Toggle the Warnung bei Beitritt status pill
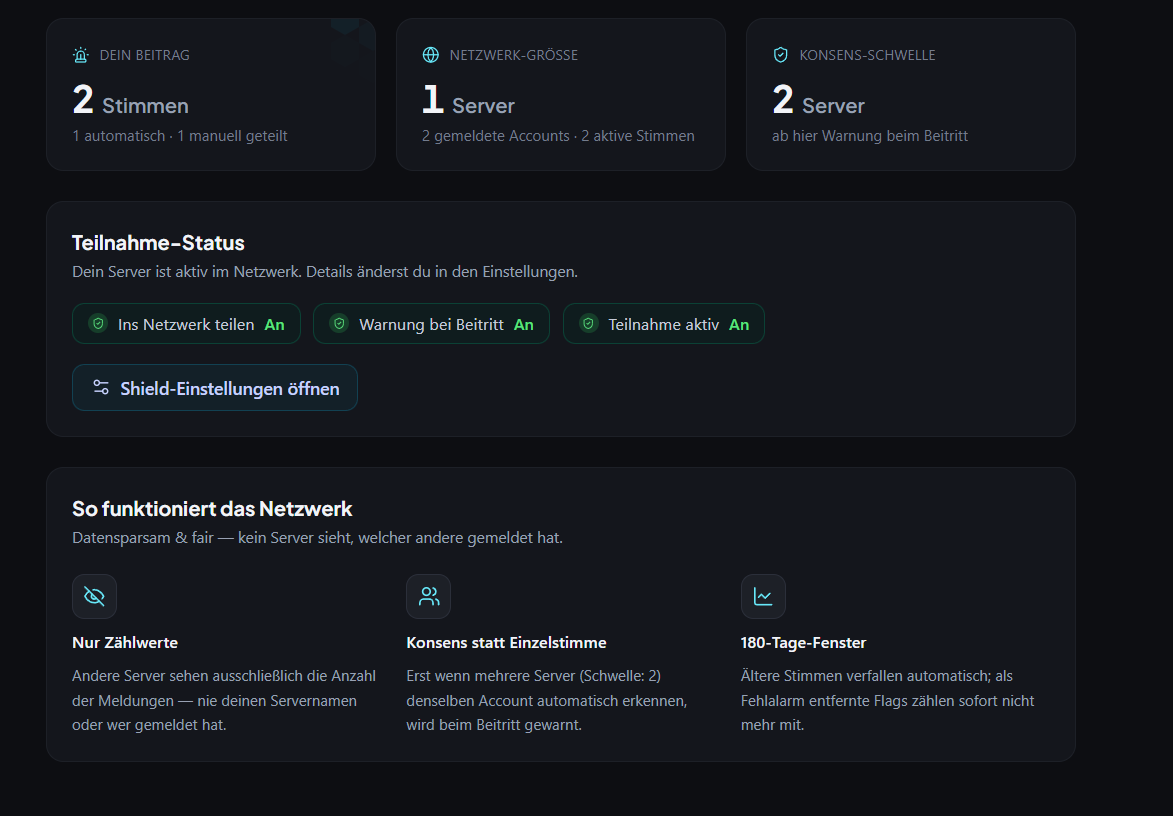This screenshot has height=816, width=1173. (431, 324)
